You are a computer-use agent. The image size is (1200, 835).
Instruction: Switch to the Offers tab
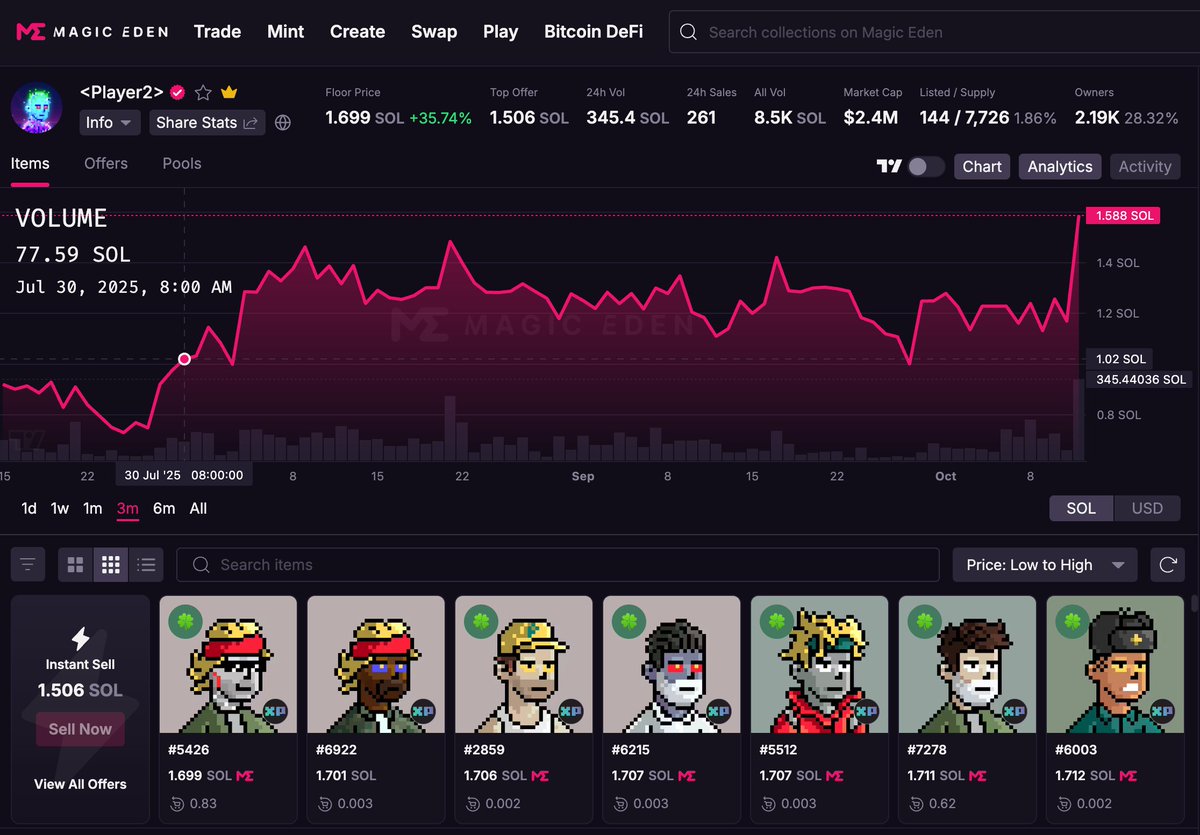(x=106, y=164)
